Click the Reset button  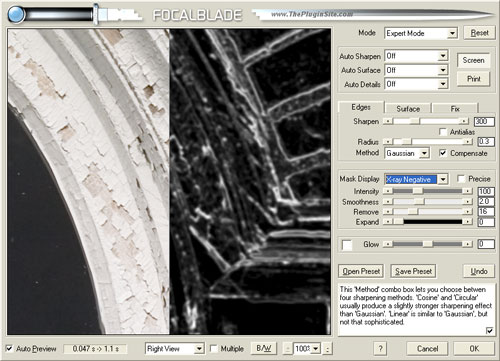(479, 33)
